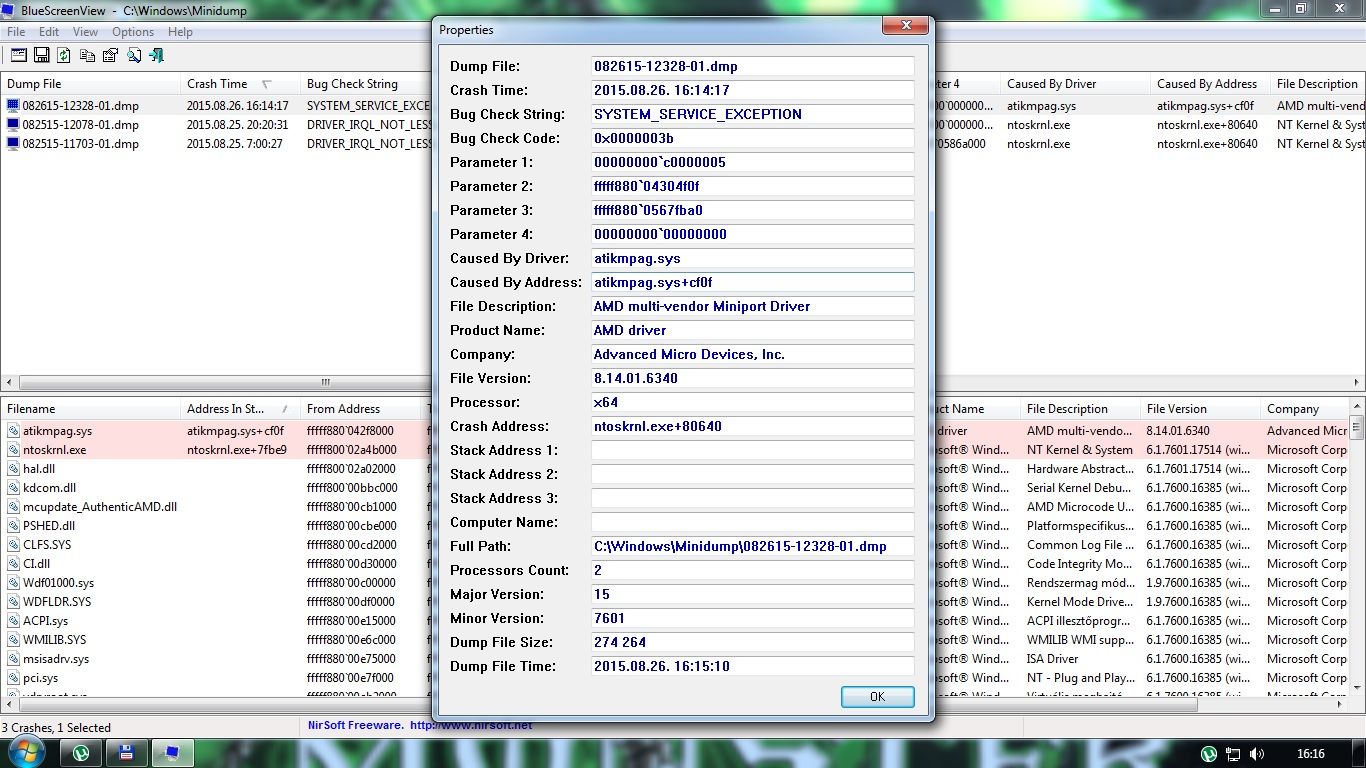Click the empty Computer Name field

pos(753,522)
